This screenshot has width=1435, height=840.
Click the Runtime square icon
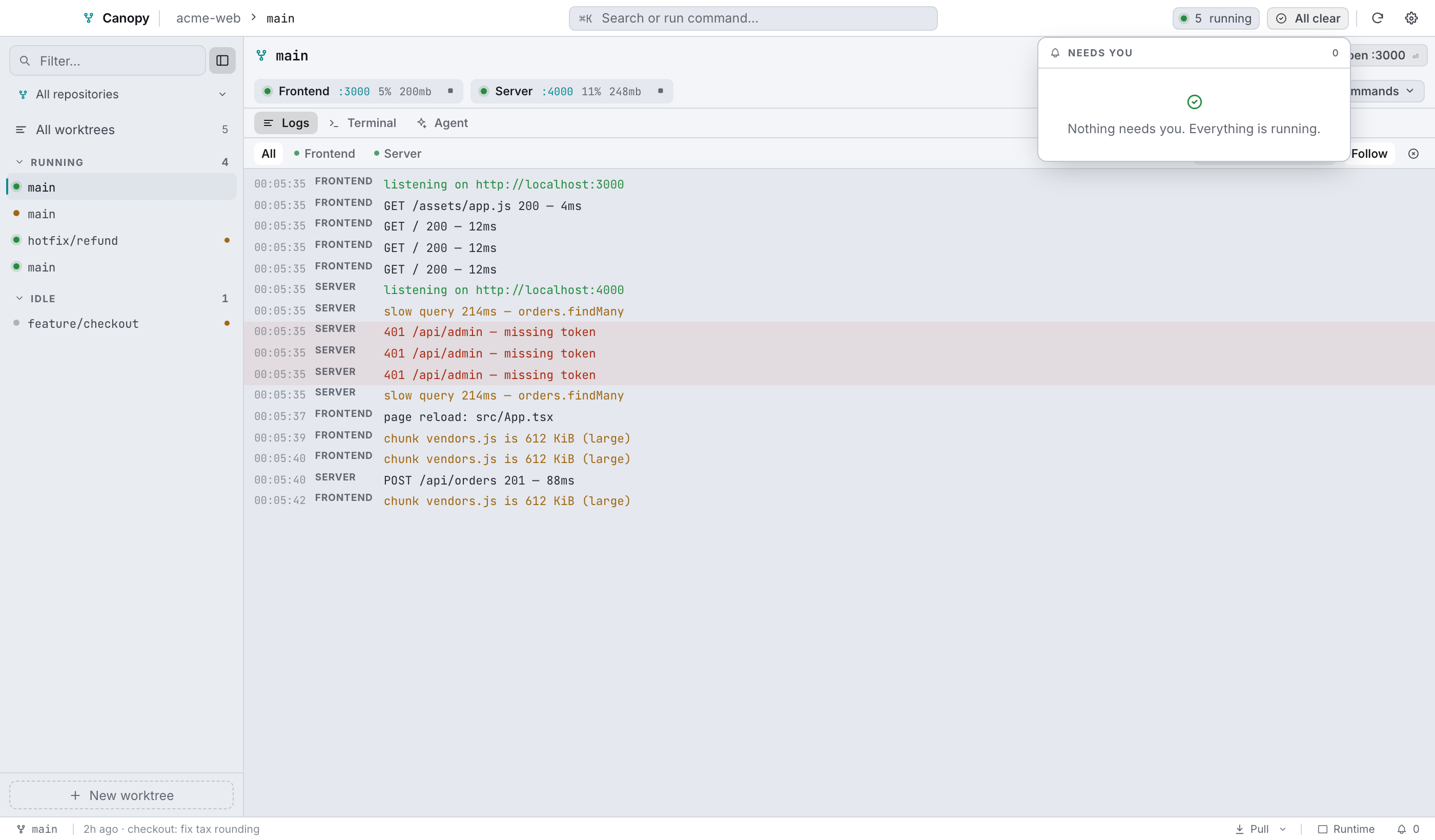1323,829
